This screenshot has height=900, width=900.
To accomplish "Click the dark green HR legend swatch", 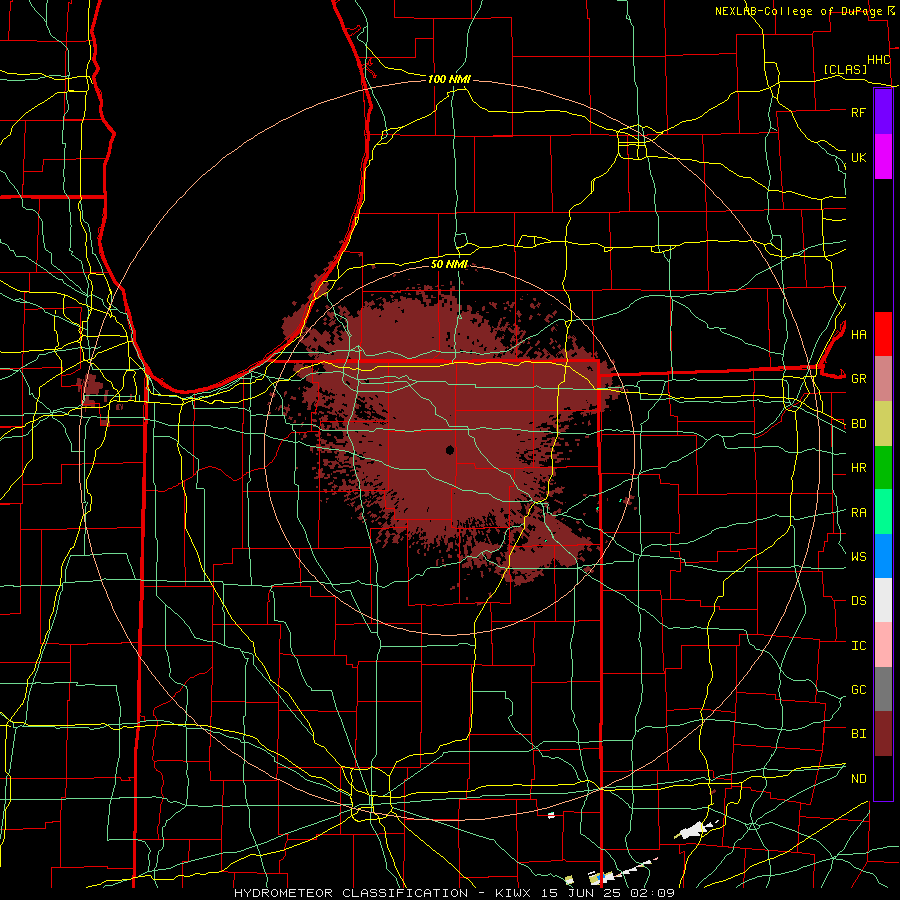I will pos(883,467).
